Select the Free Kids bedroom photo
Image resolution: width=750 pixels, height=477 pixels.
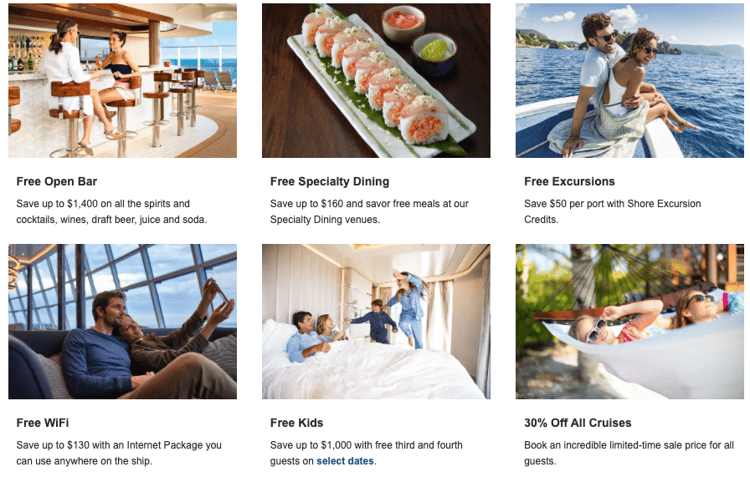pyautogui.click(x=376, y=322)
